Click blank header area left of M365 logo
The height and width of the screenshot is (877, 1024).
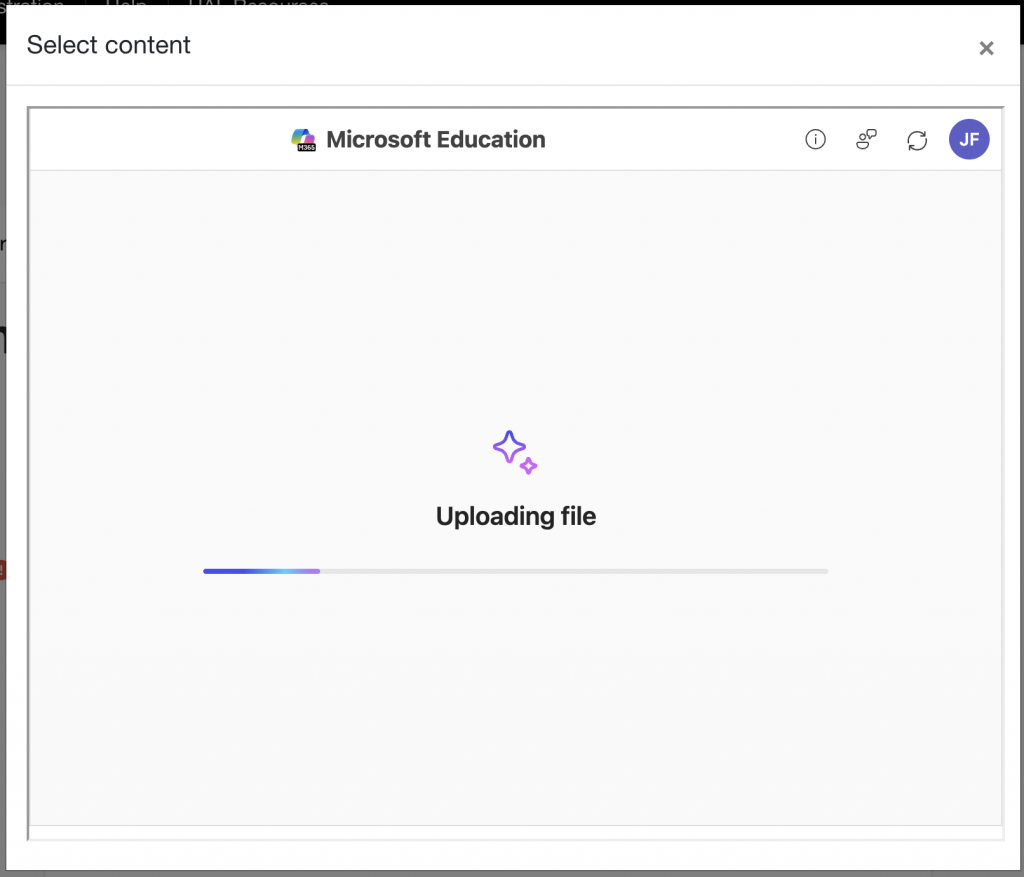pos(150,140)
